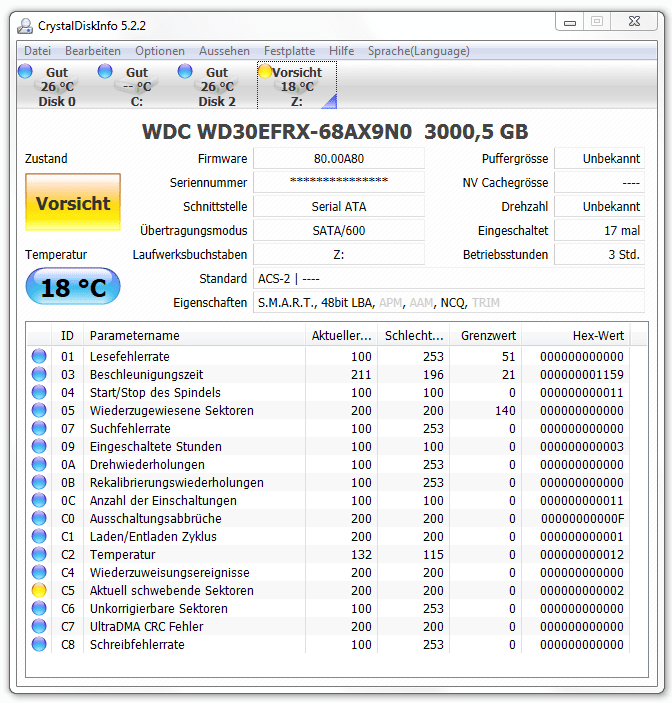Click status icon for Eingeschaltete Stunden
Image resolution: width=672 pixels, height=703 pixels.
39,446
